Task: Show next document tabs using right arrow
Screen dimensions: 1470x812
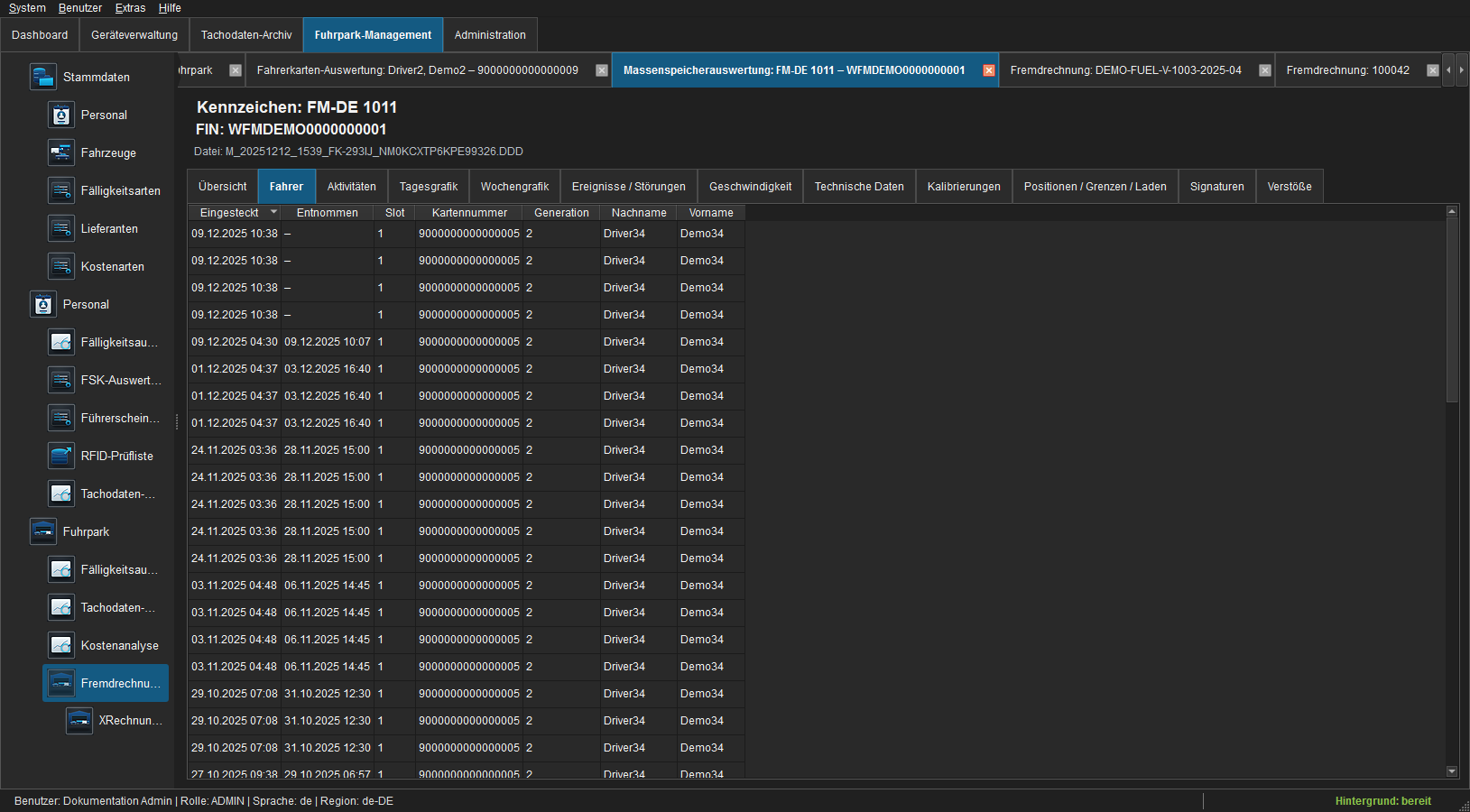Action: pyautogui.click(x=1462, y=69)
